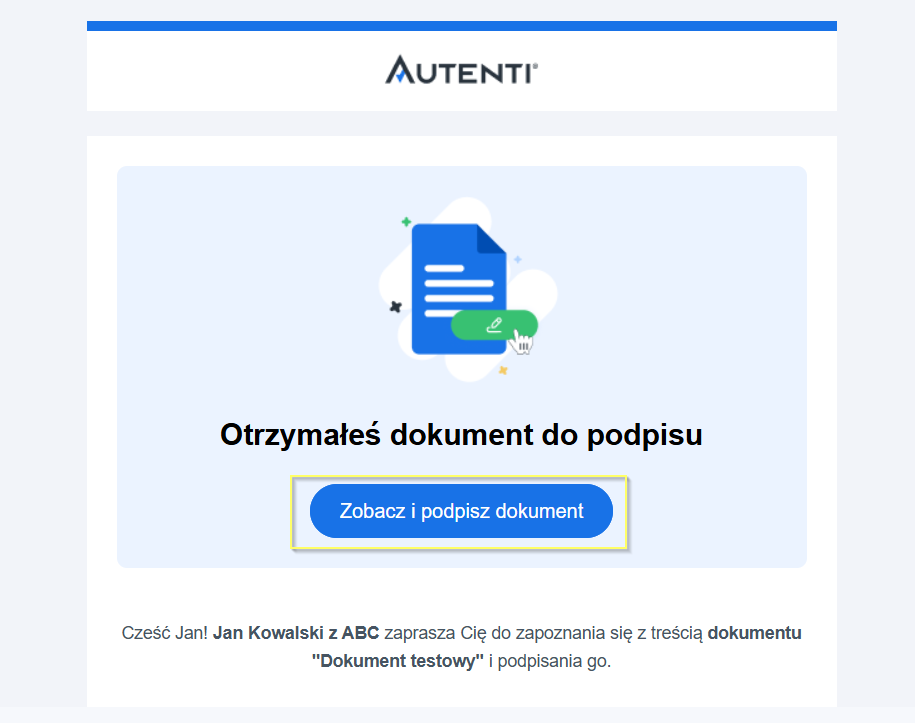Click the yellow cross sparkle below the document
This screenshot has width=915, height=723.
(503, 370)
